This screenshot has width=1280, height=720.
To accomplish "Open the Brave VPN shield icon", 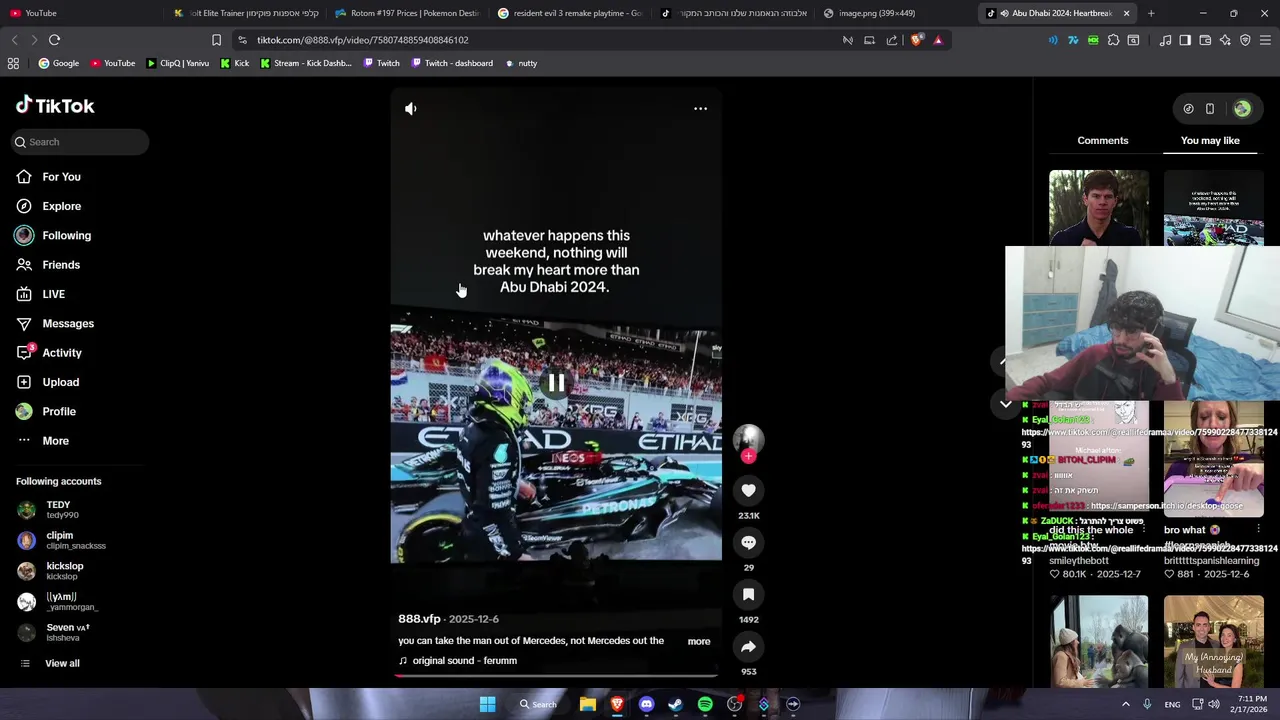I will point(1245,40).
